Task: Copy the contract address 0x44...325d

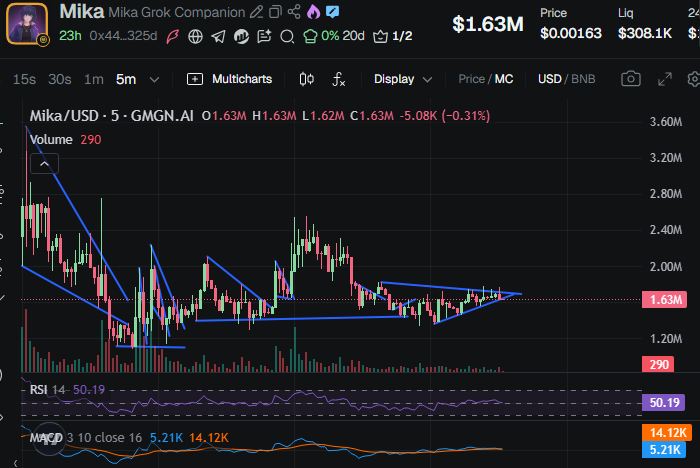Action: coord(123,36)
